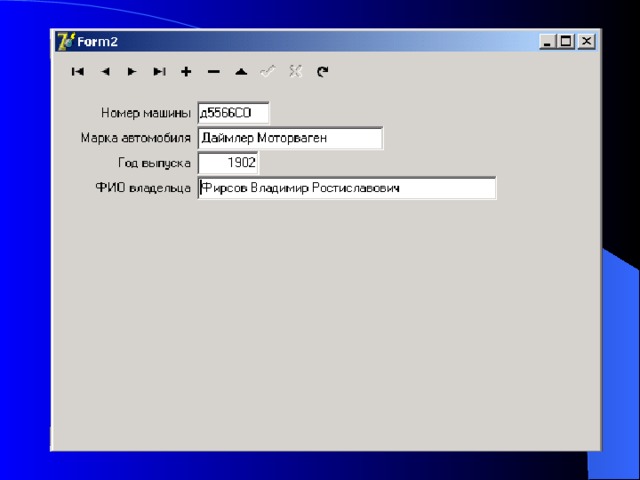Open the Form2 system menu icon

pos(66,41)
